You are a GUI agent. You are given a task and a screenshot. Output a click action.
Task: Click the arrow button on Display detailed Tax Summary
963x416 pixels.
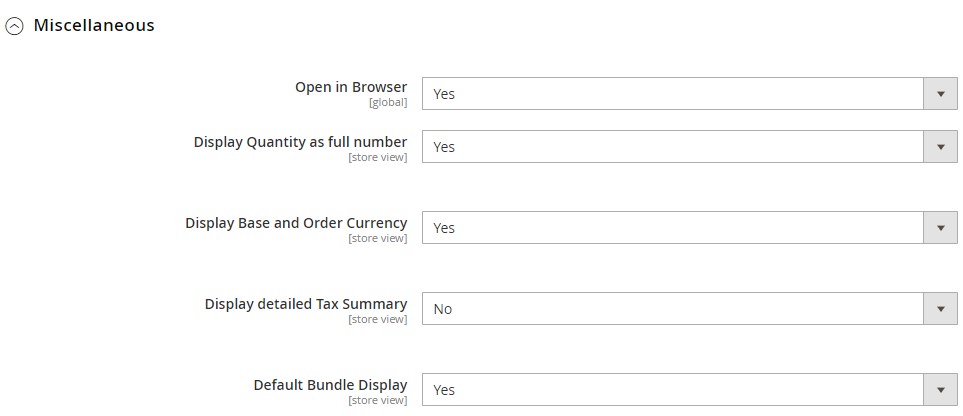point(940,309)
